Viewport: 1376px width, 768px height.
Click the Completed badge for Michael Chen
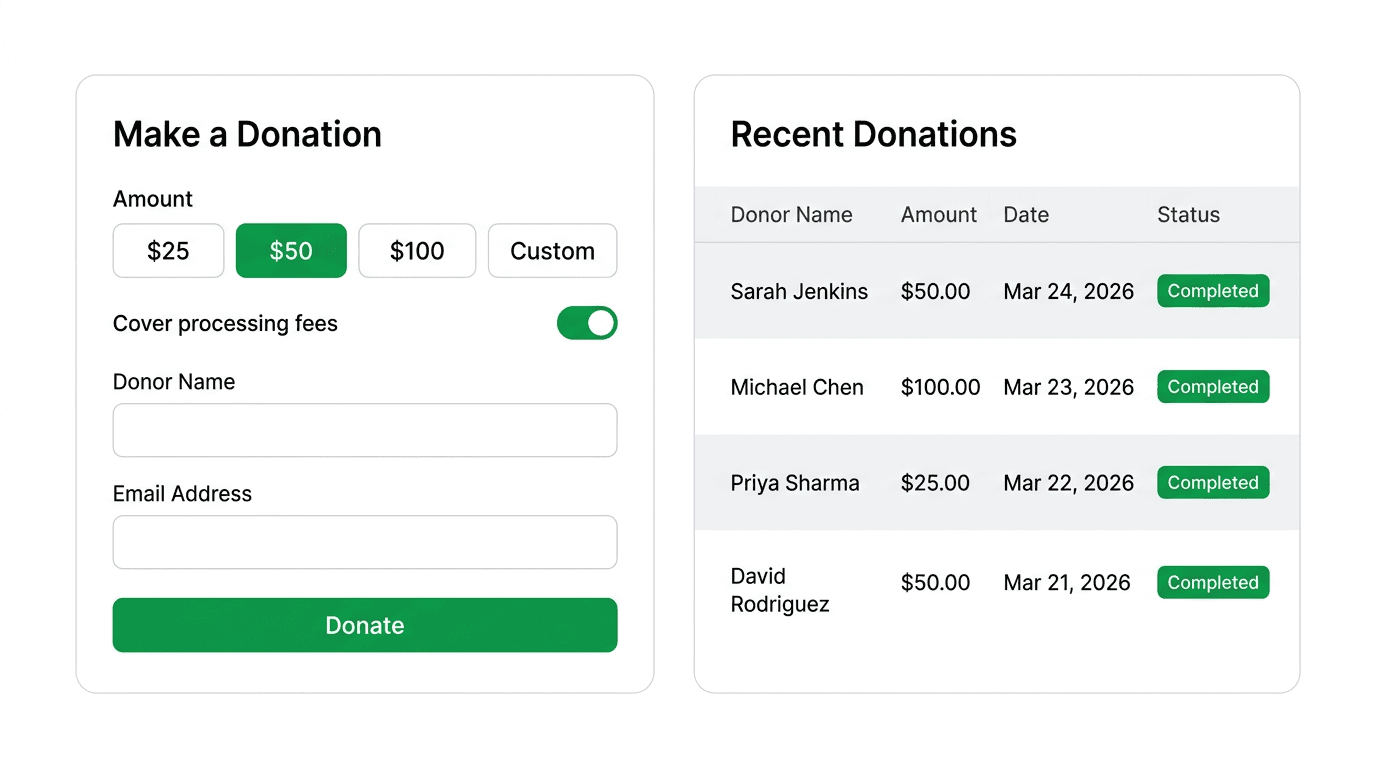[x=1212, y=387]
